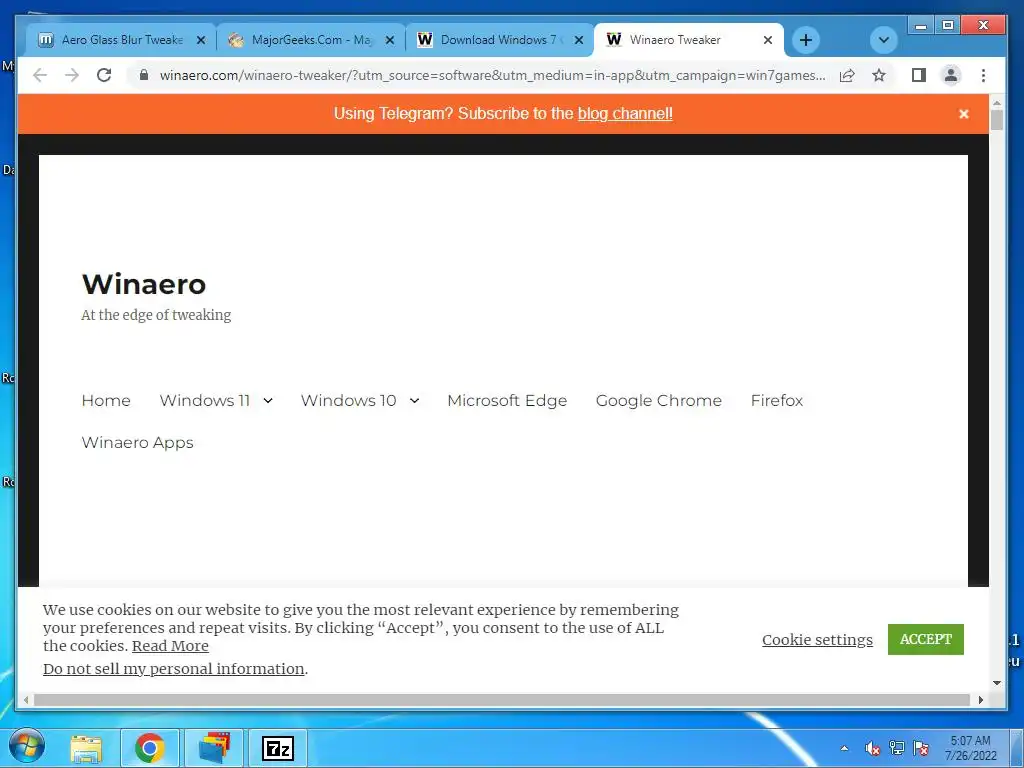This screenshot has height=768, width=1024.
Task: Open the Windows 10 menu item
Action: click(349, 400)
